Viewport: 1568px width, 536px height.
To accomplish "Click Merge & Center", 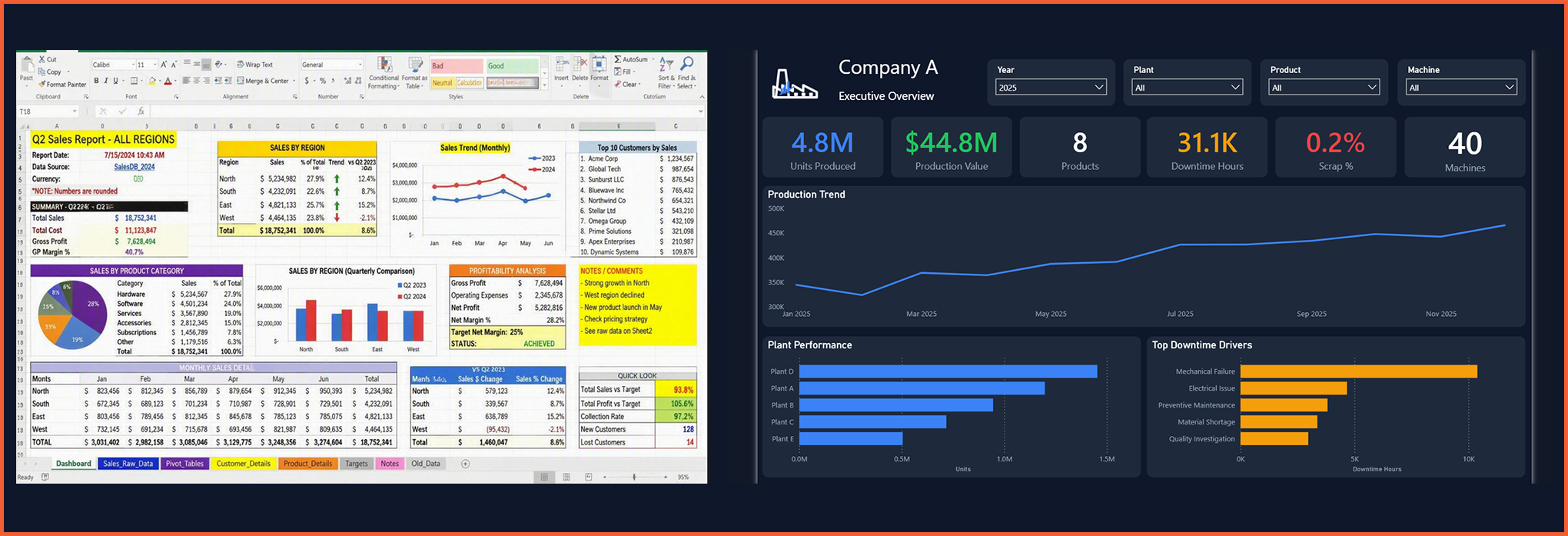I will (x=263, y=81).
